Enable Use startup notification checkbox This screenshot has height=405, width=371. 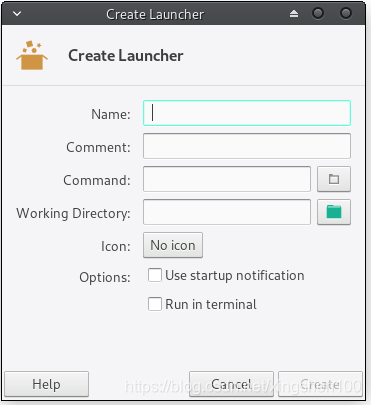(x=155, y=275)
